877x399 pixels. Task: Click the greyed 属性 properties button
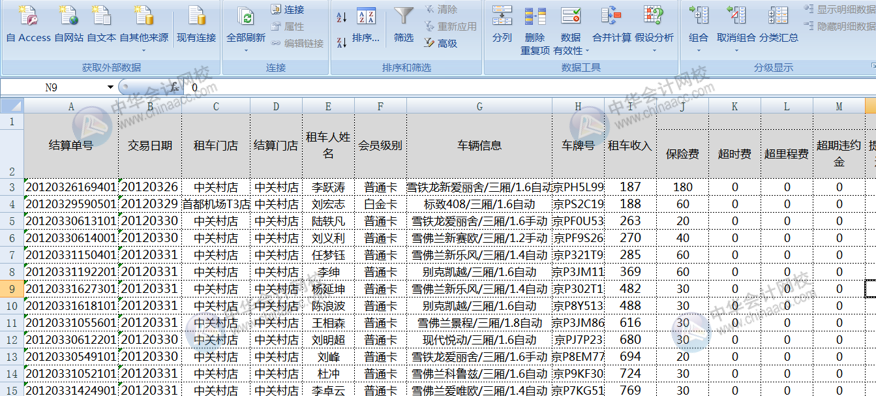(287, 26)
